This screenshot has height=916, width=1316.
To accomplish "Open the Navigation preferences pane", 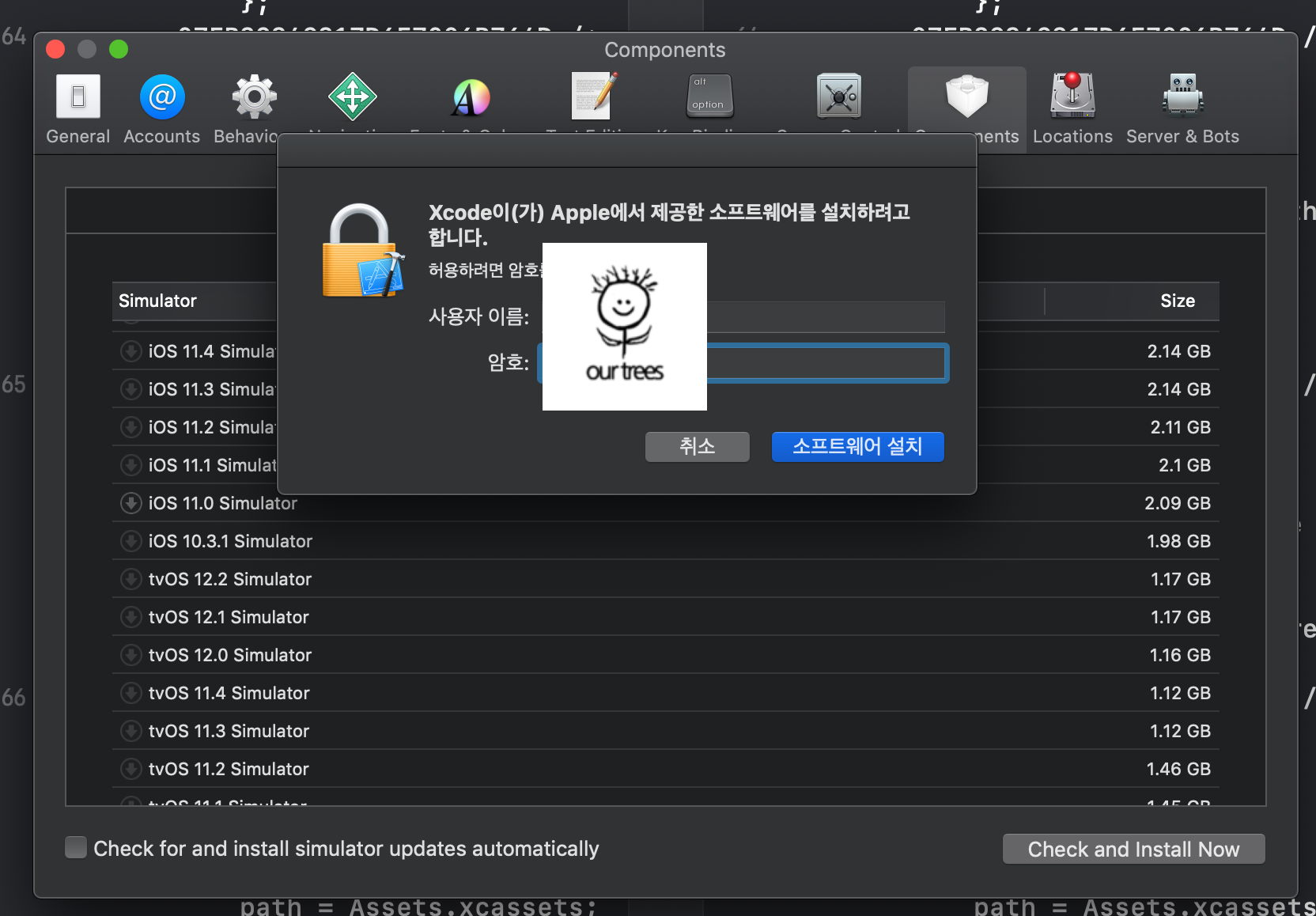I will click(x=353, y=97).
